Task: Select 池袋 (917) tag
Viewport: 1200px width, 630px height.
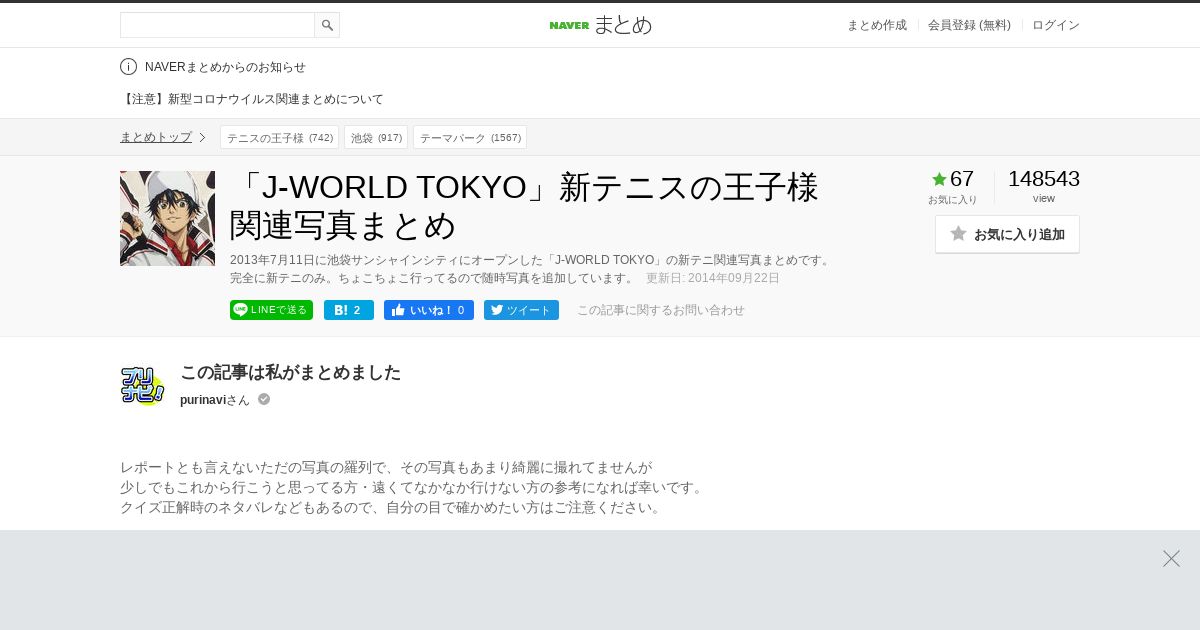Action: (376, 137)
